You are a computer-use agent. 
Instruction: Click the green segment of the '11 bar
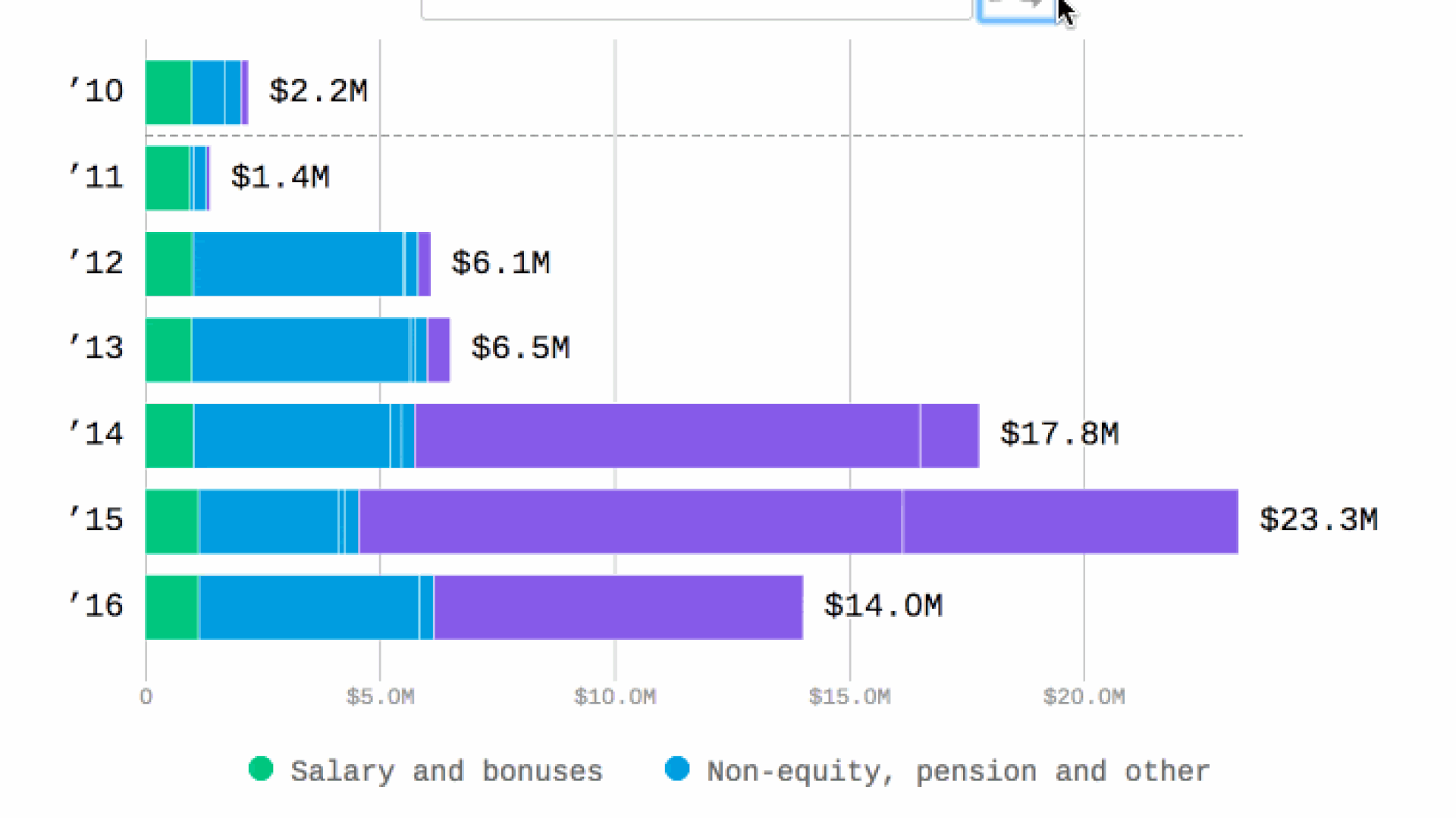[x=168, y=178]
